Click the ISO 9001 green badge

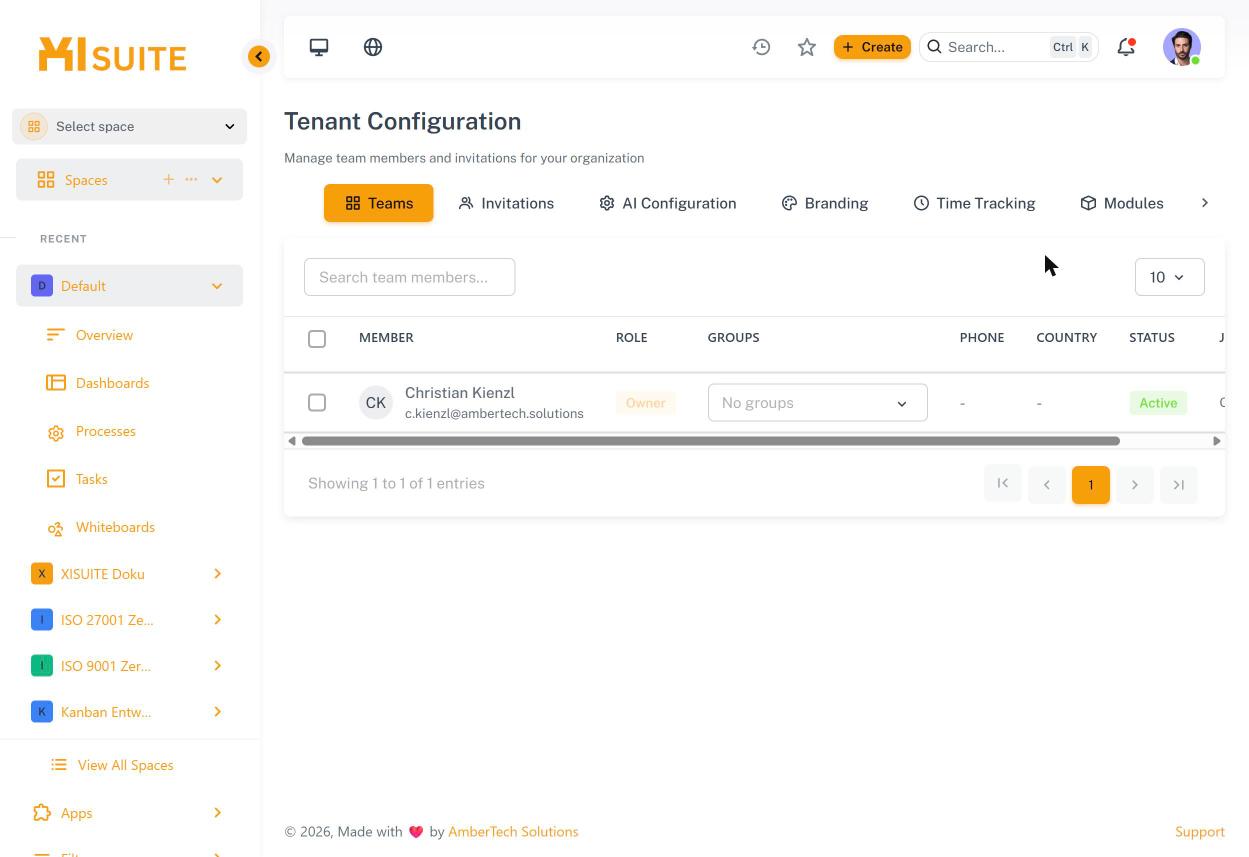click(42, 666)
